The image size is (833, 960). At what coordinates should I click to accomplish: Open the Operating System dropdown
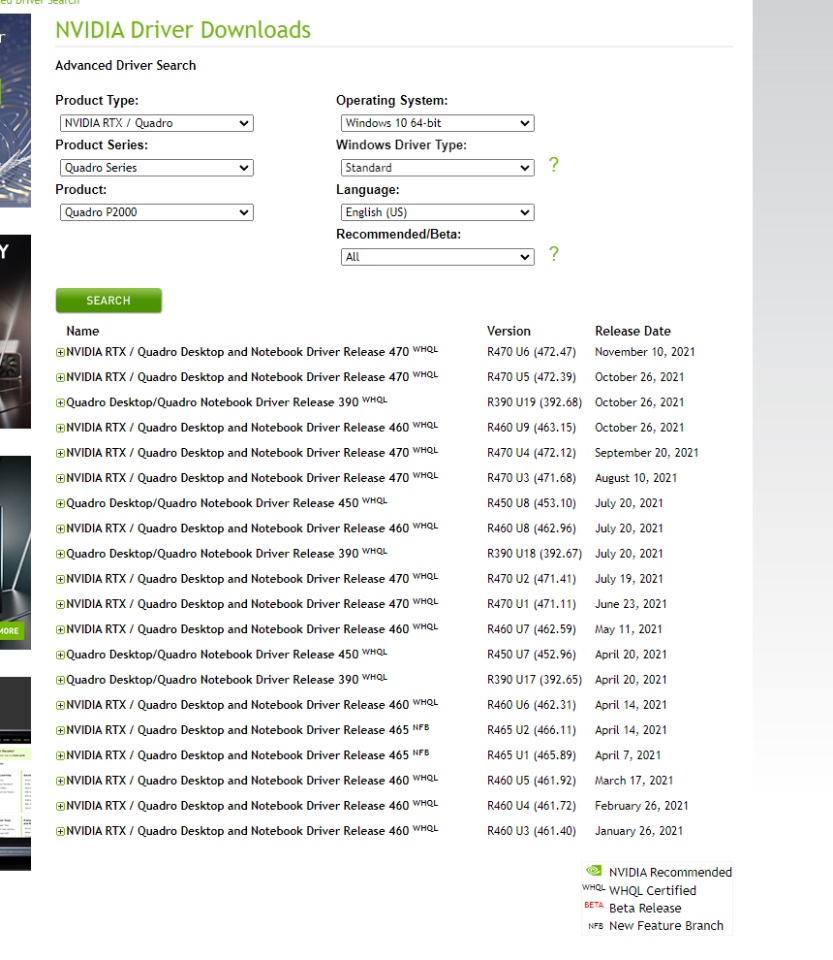[438, 123]
